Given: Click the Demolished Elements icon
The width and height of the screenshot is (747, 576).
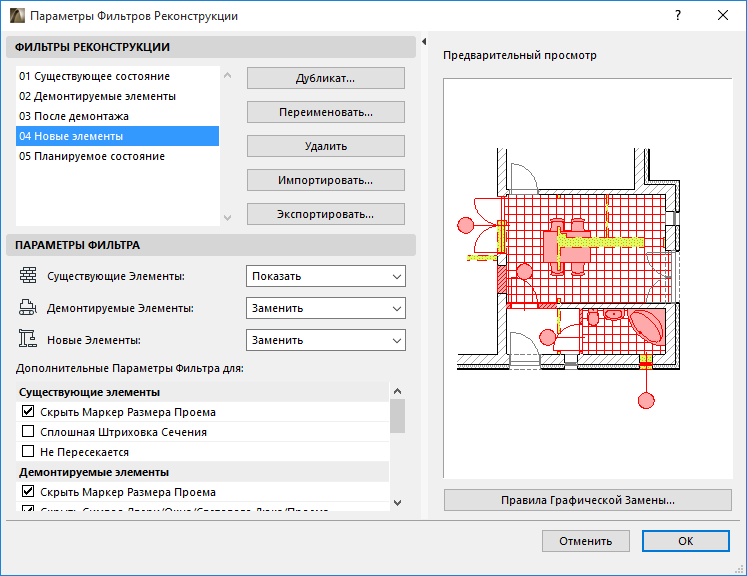Looking at the screenshot, I should [28, 308].
